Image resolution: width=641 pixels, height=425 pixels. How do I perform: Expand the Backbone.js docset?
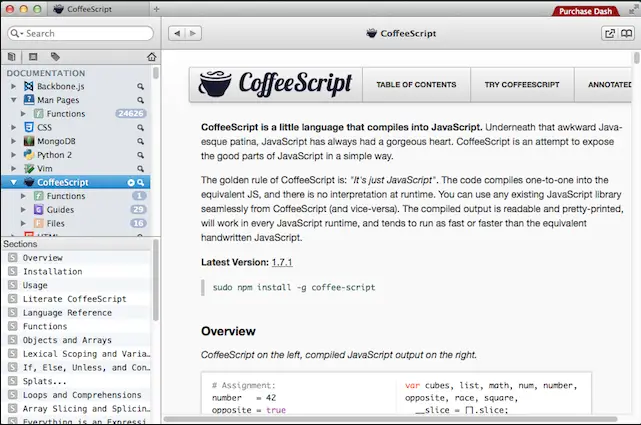point(13,86)
